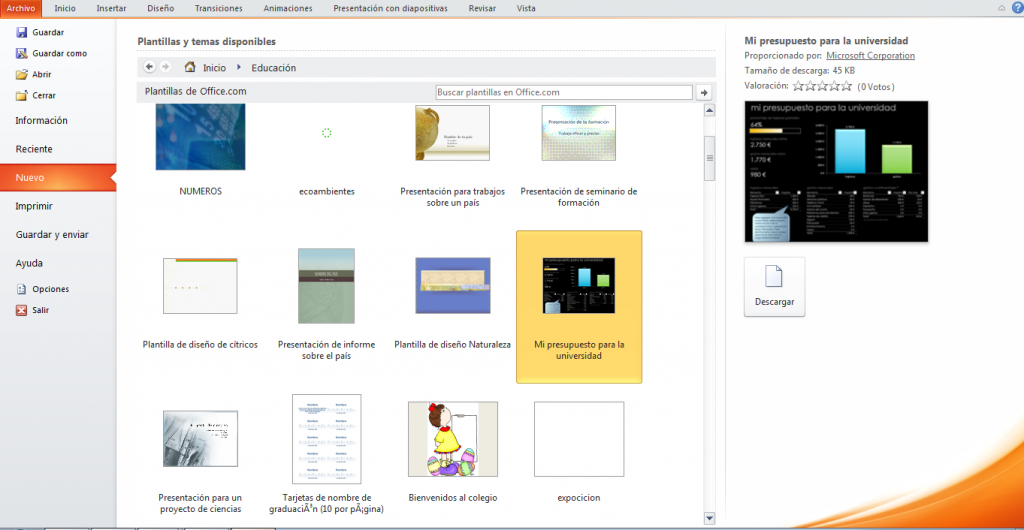
Task: Click the template list scroll down arrow
Action: coord(710,518)
